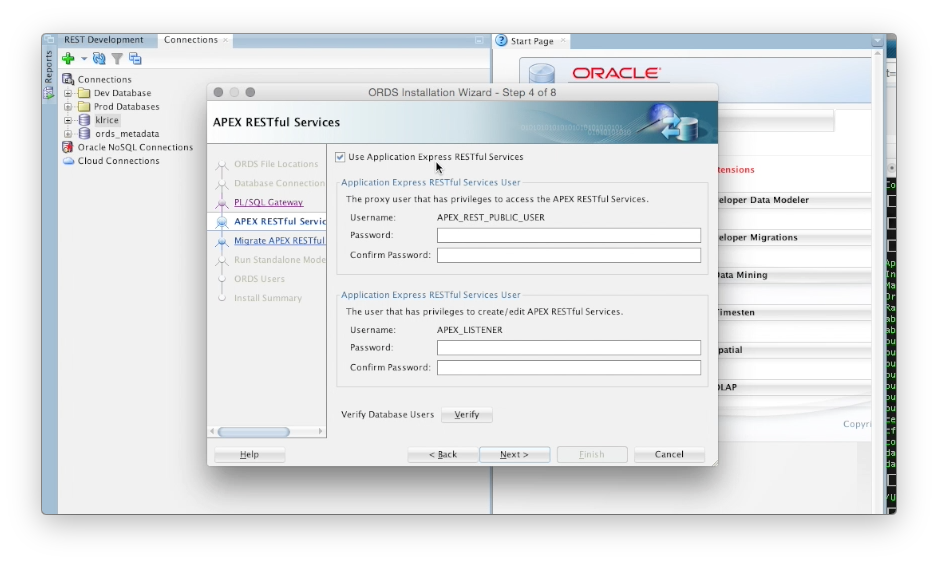The width and height of the screenshot is (938, 564).
Task: Select Prod Databases folder label
Action: click(x=126, y=106)
